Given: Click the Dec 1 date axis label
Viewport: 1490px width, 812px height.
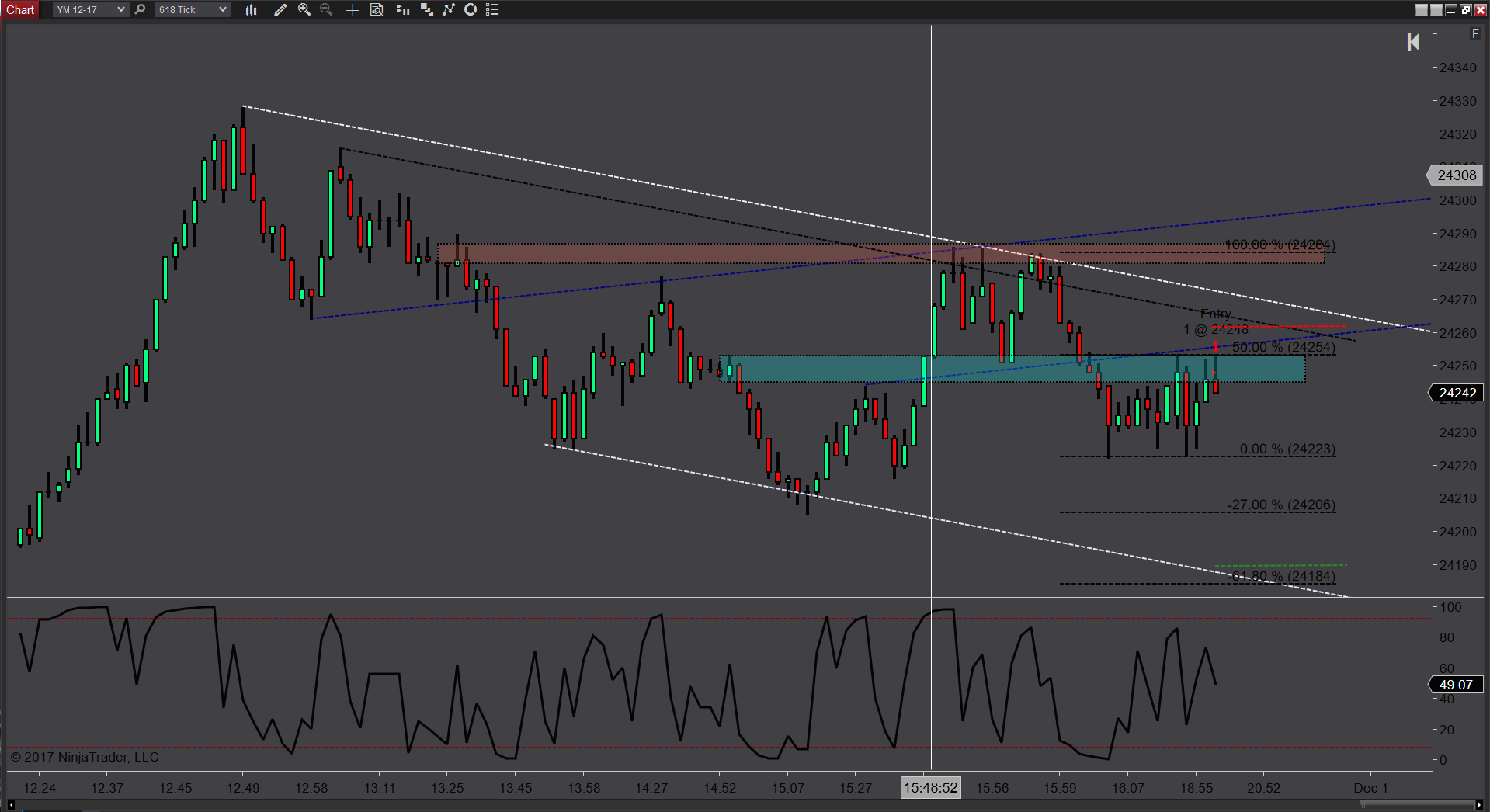Looking at the screenshot, I should click(x=1370, y=789).
